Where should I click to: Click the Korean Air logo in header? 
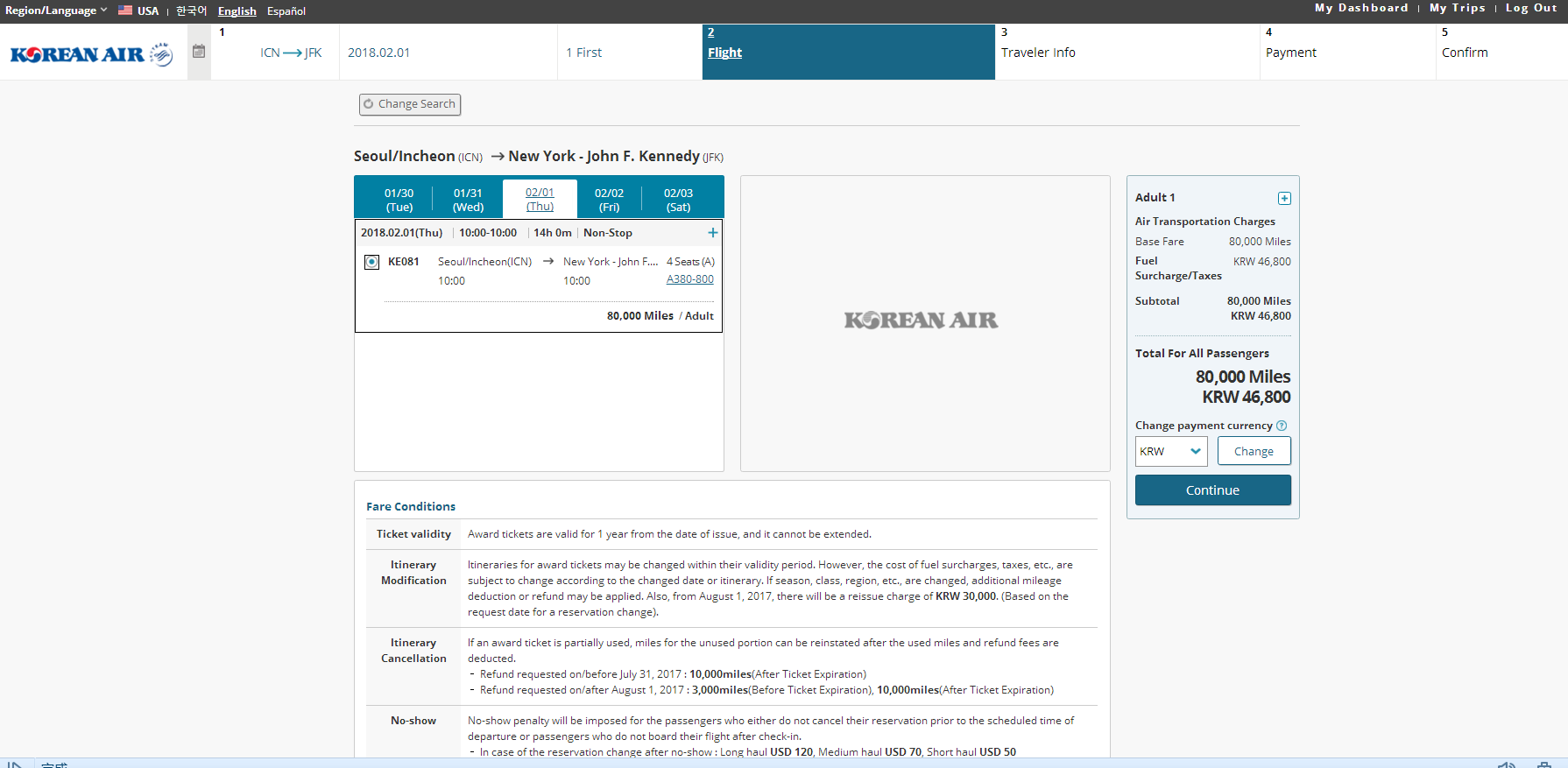coord(91,54)
